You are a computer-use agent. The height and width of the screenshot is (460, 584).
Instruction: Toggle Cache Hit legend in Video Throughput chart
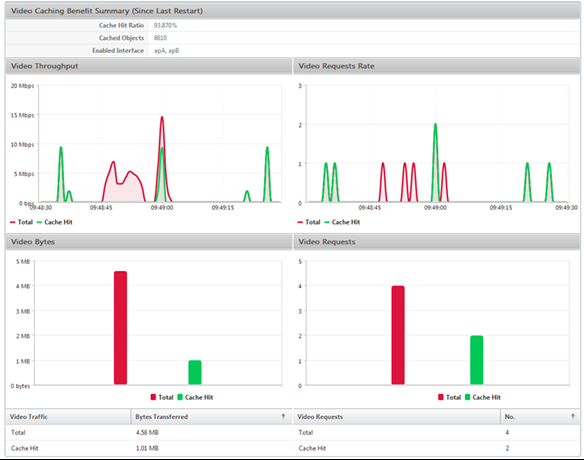pos(55,222)
